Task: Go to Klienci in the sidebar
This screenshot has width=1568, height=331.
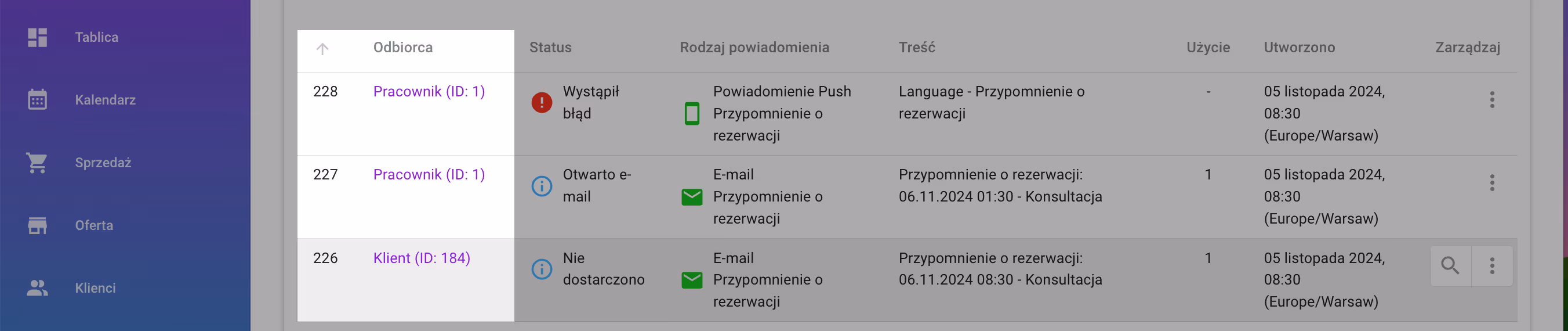Action: pyautogui.click(x=95, y=287)
